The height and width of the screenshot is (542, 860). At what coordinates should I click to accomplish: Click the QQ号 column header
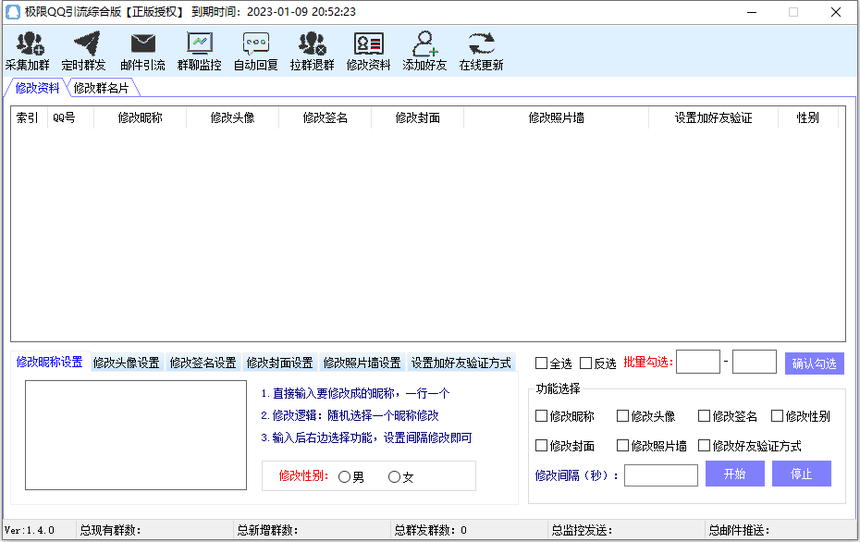tap(70, 117)
